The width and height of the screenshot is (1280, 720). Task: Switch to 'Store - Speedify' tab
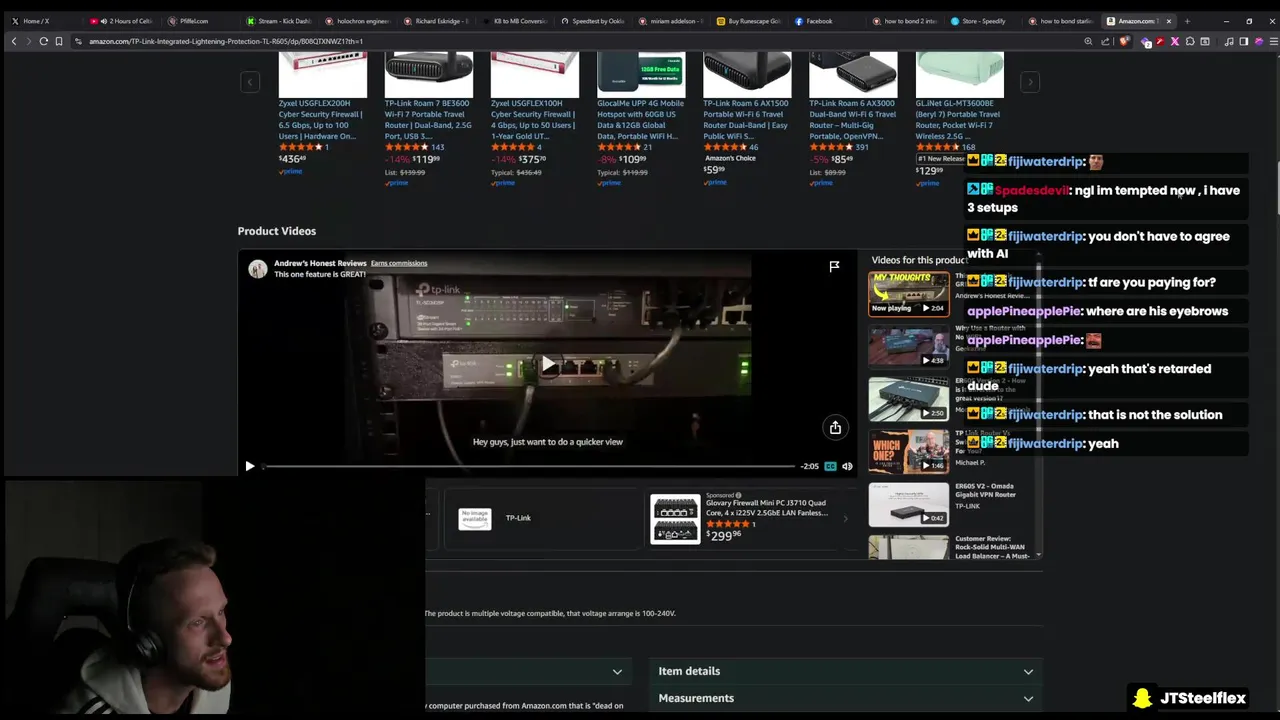pyautogui.click(x=983, y=21)
